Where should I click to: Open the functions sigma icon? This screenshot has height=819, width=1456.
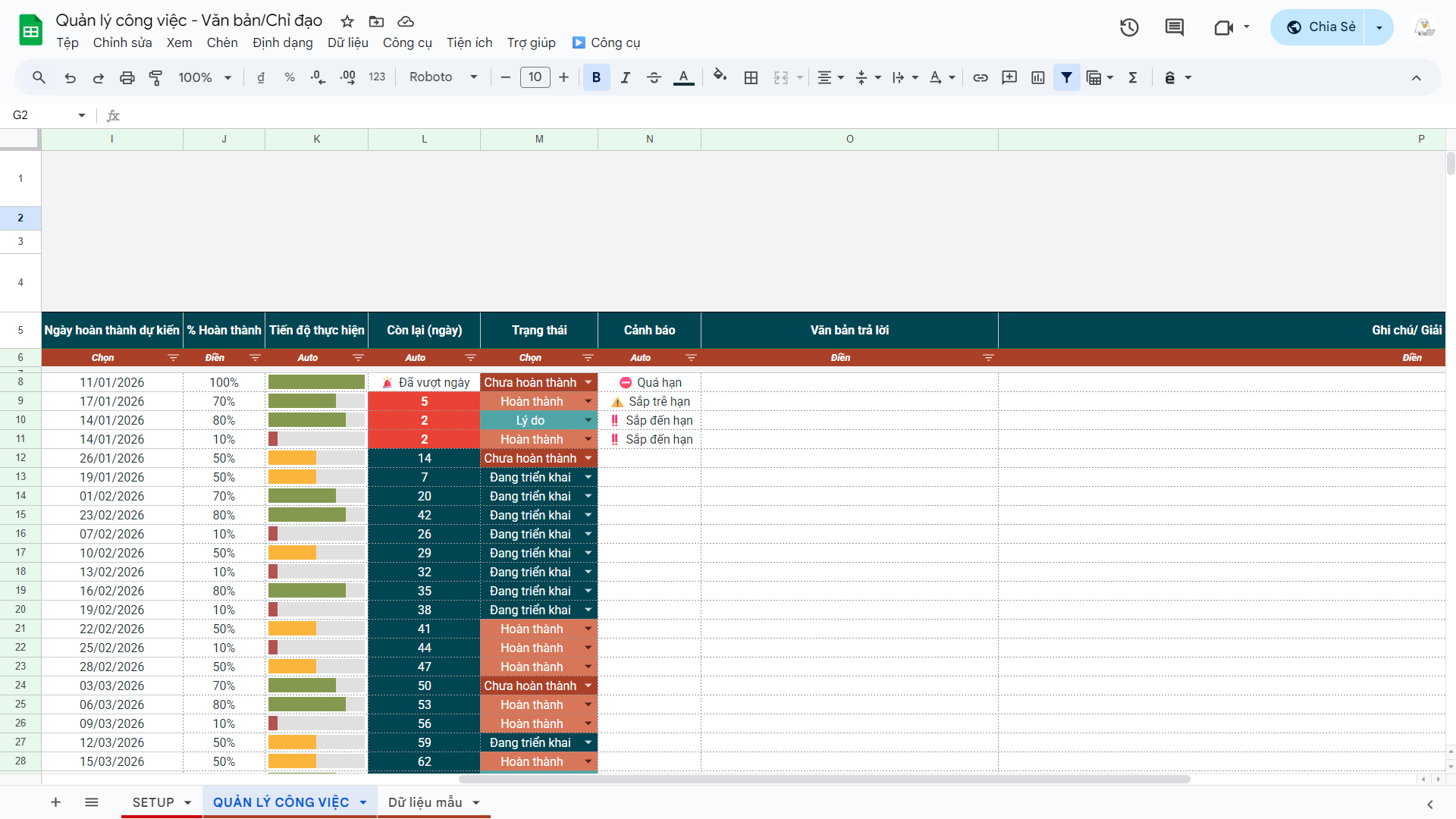click(1133, 77)
